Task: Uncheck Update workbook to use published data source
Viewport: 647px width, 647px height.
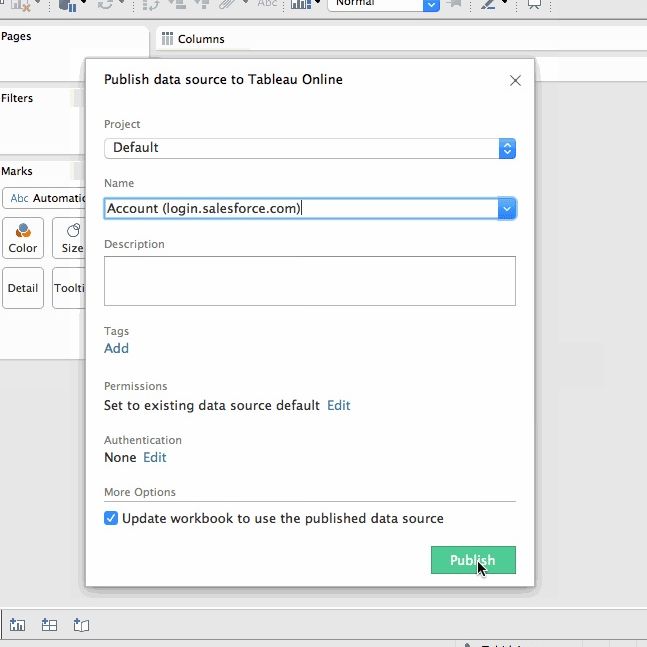Action: click(x=111, y=518)
